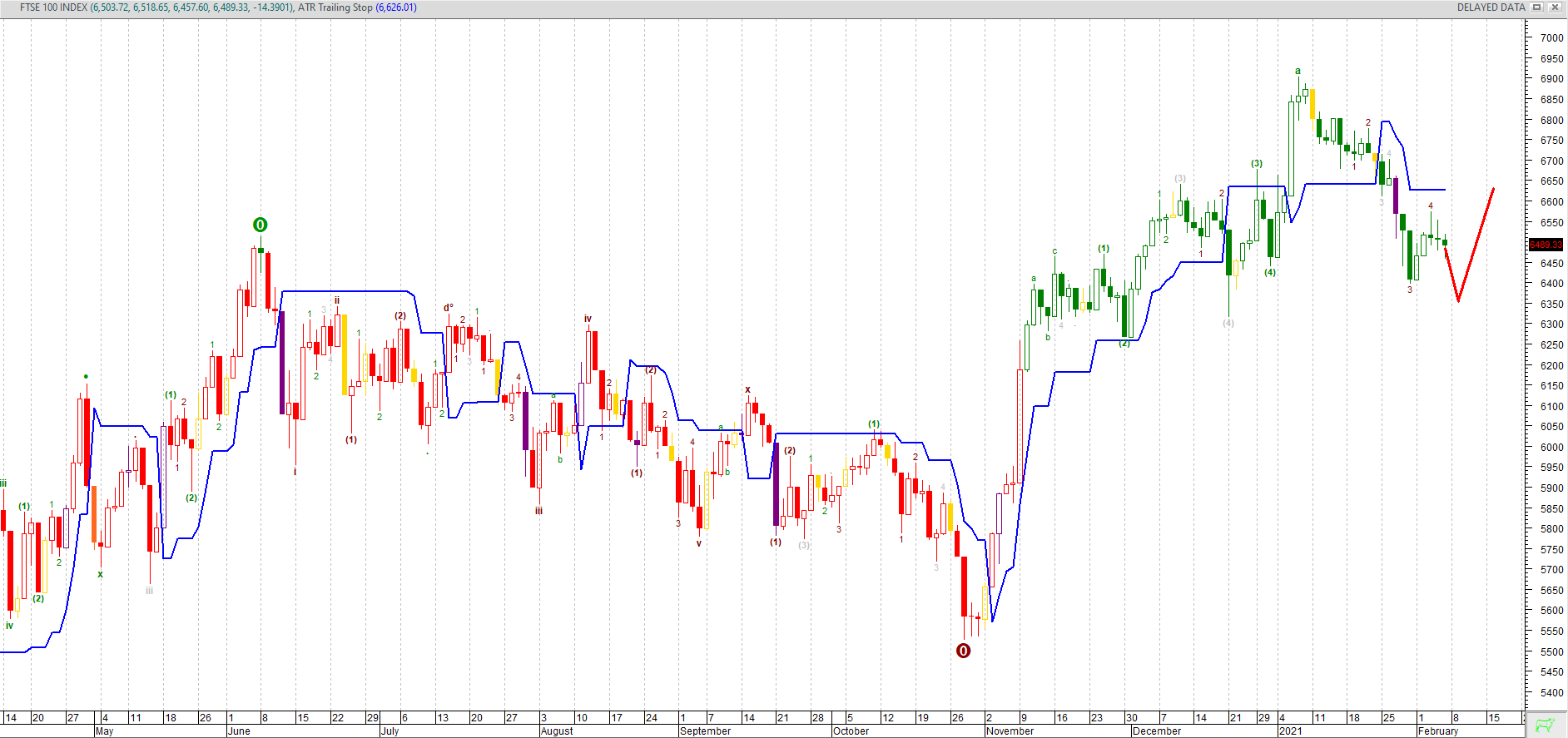This screenshot has height=738, width=1568.
Task: Click the red circled 0 wave marker
Action: point(963,651)
